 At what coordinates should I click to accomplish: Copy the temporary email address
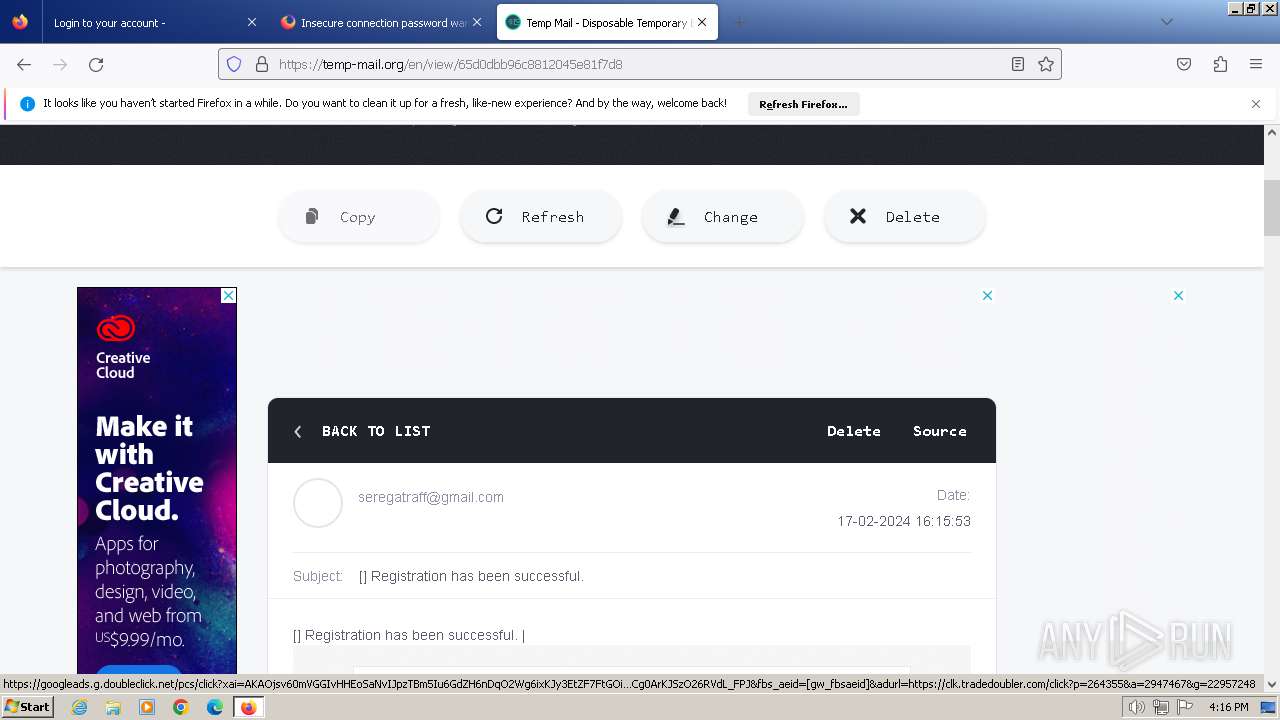coord(359,217)
